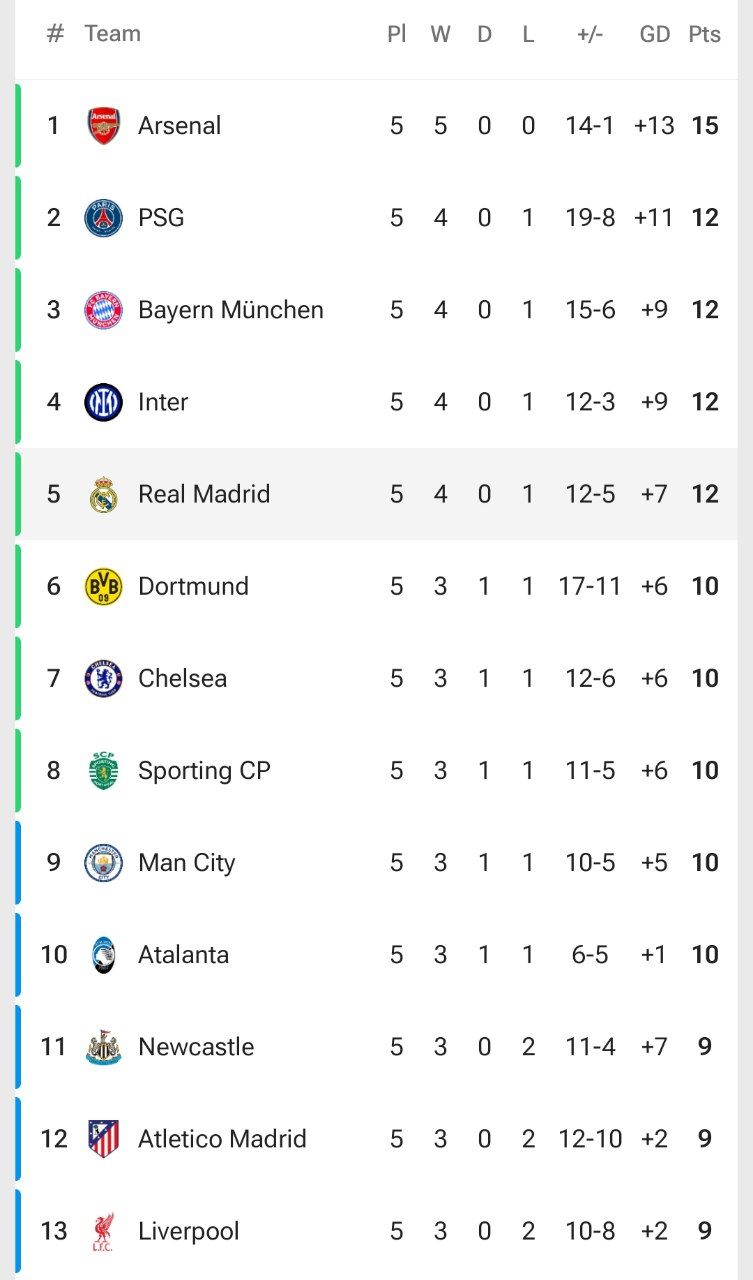Click the Man City badge
753x1280 pixels.
point(104,862)
